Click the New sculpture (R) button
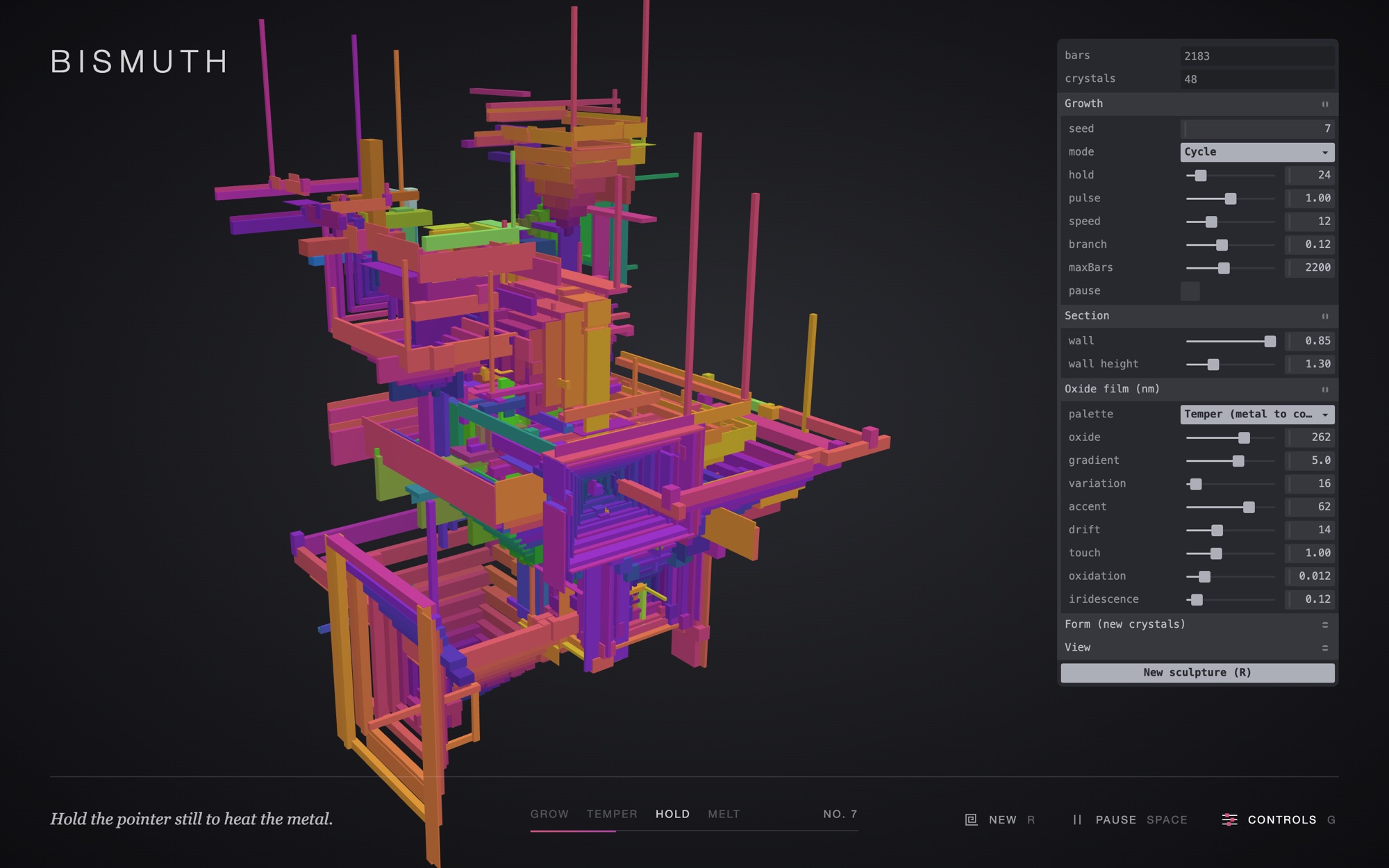 (x=1197, y=673)
